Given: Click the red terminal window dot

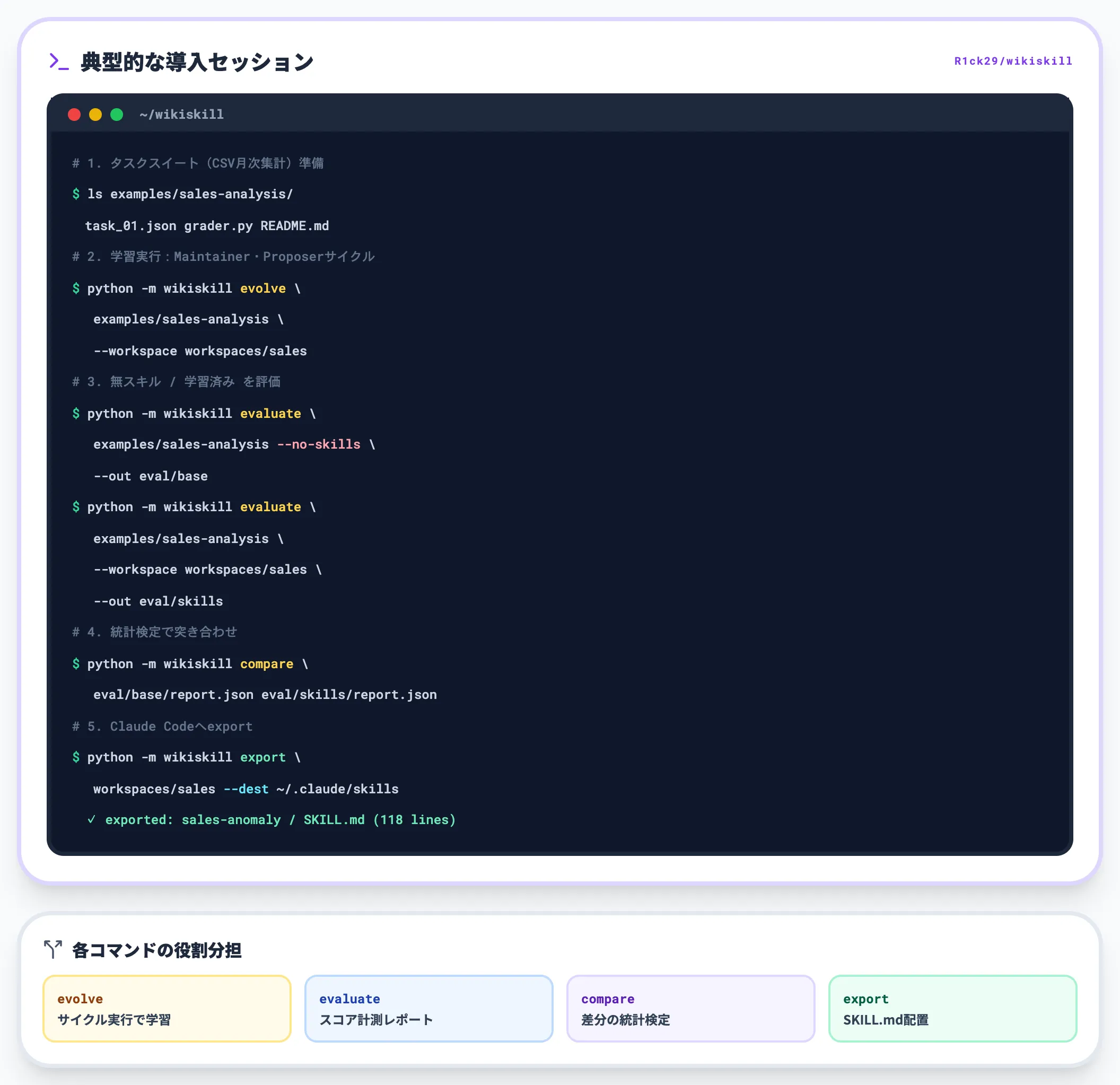Looking at the screenshot, I should (74, 114).
